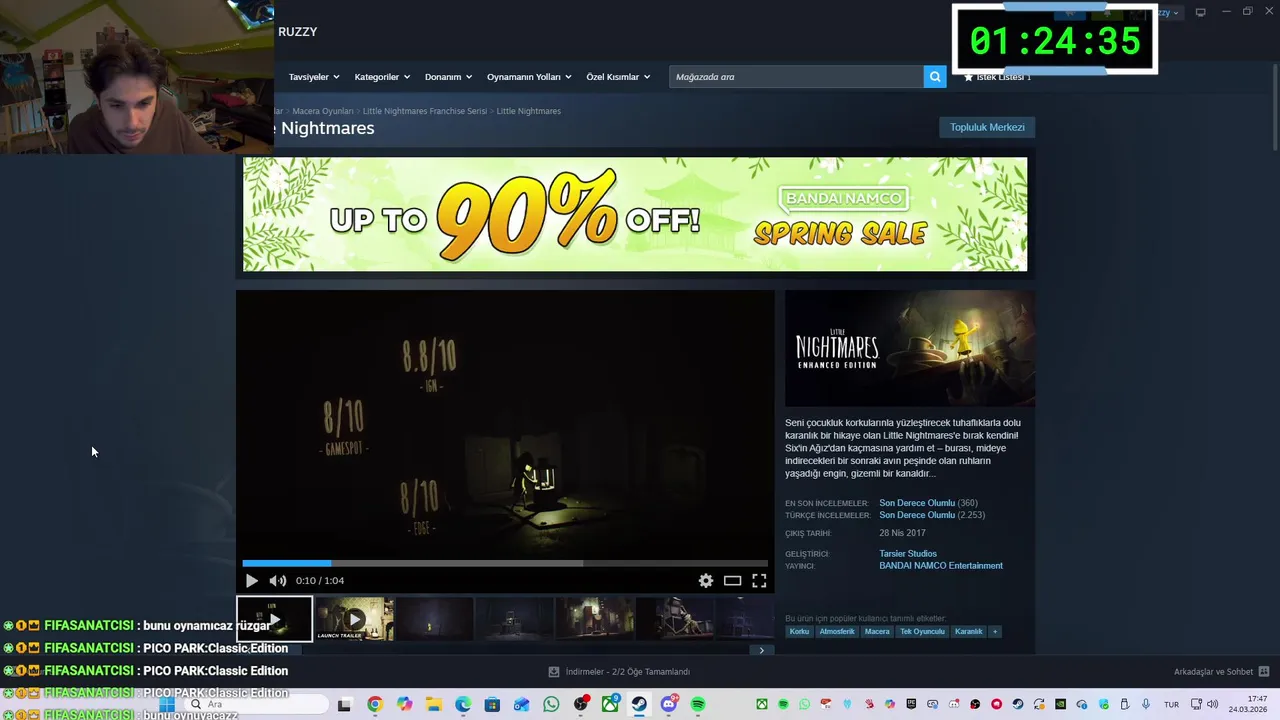1280x720 pixels.
Task: Click the microphone tray icon
Action: click(1146, 704)
